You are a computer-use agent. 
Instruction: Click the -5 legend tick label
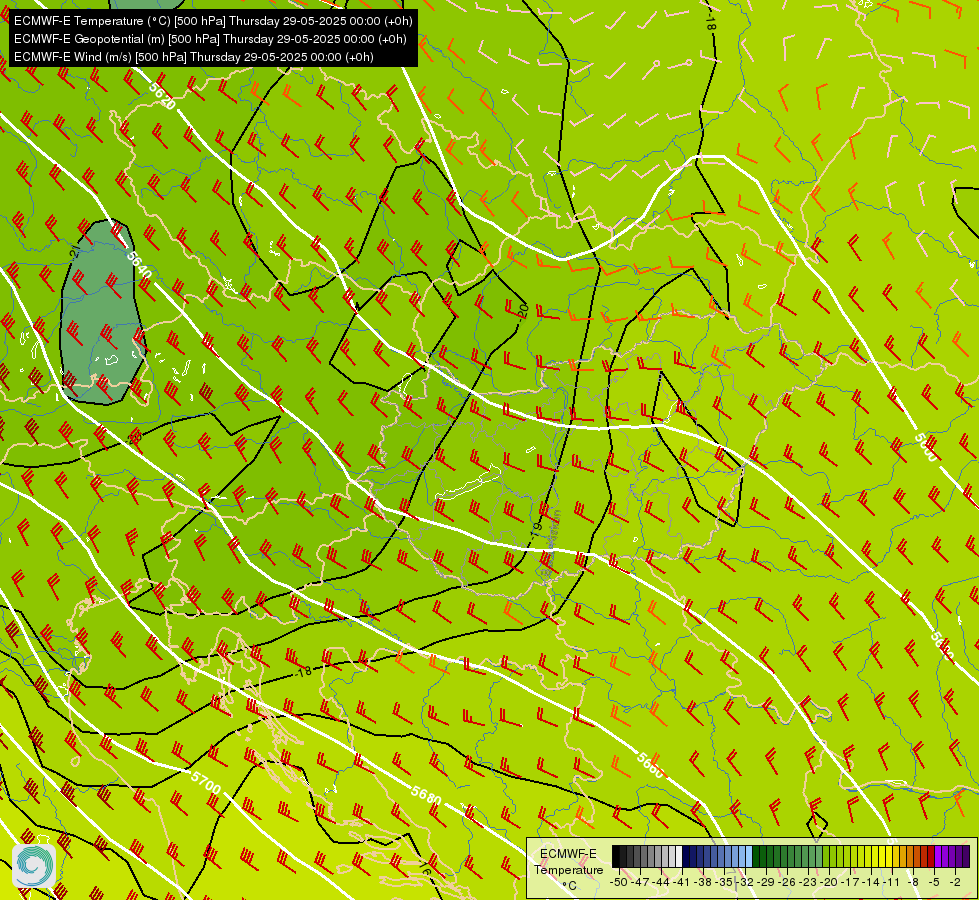934,882
